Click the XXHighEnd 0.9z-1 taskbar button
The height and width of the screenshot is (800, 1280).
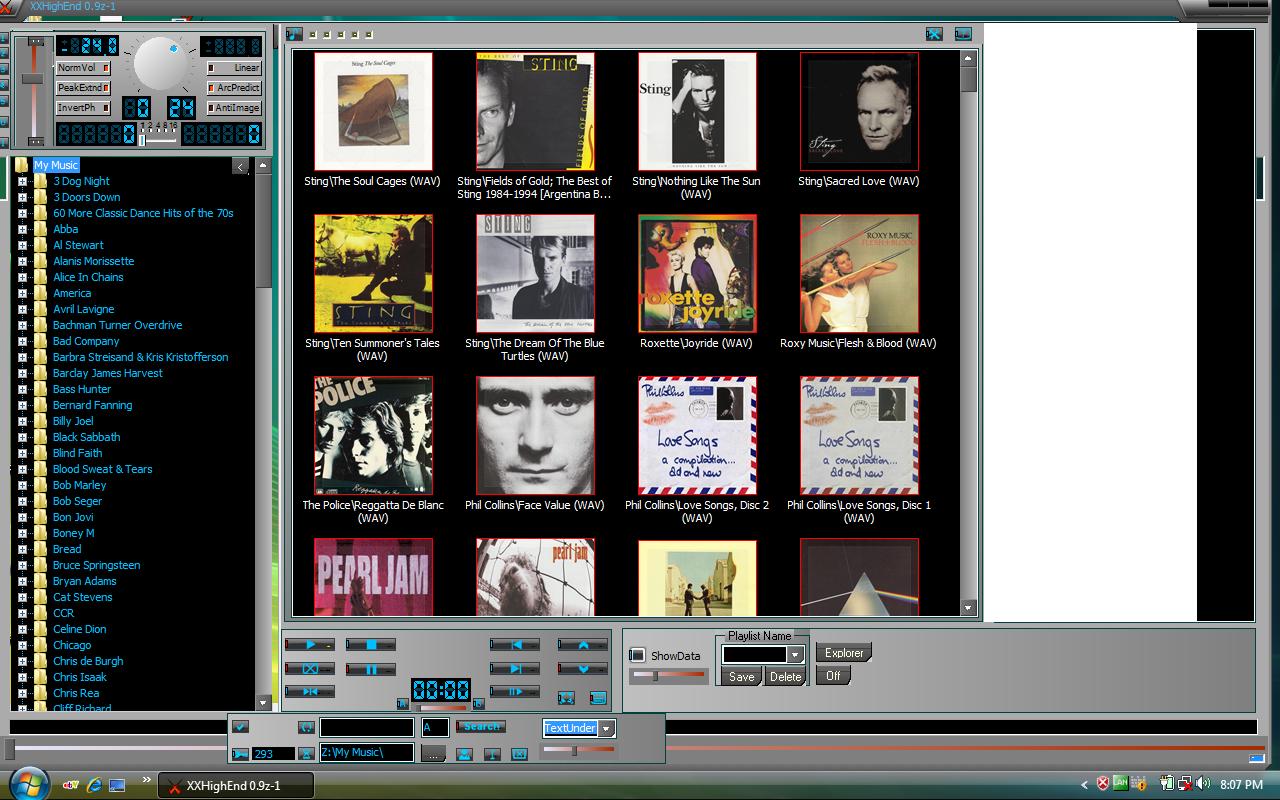point(235,785)
